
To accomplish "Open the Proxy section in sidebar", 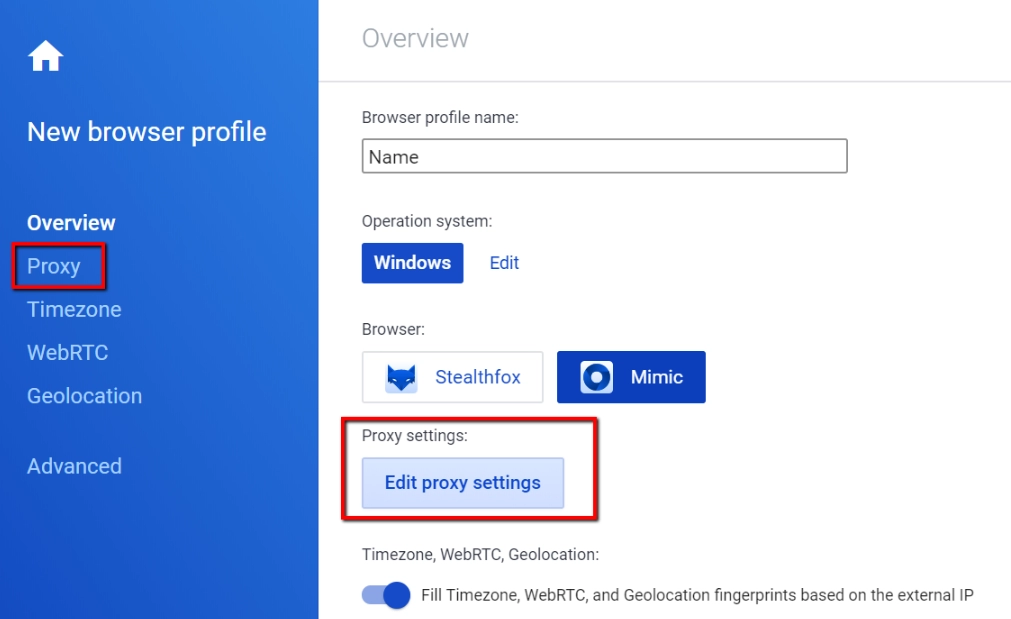I will [x=54, y=266].
